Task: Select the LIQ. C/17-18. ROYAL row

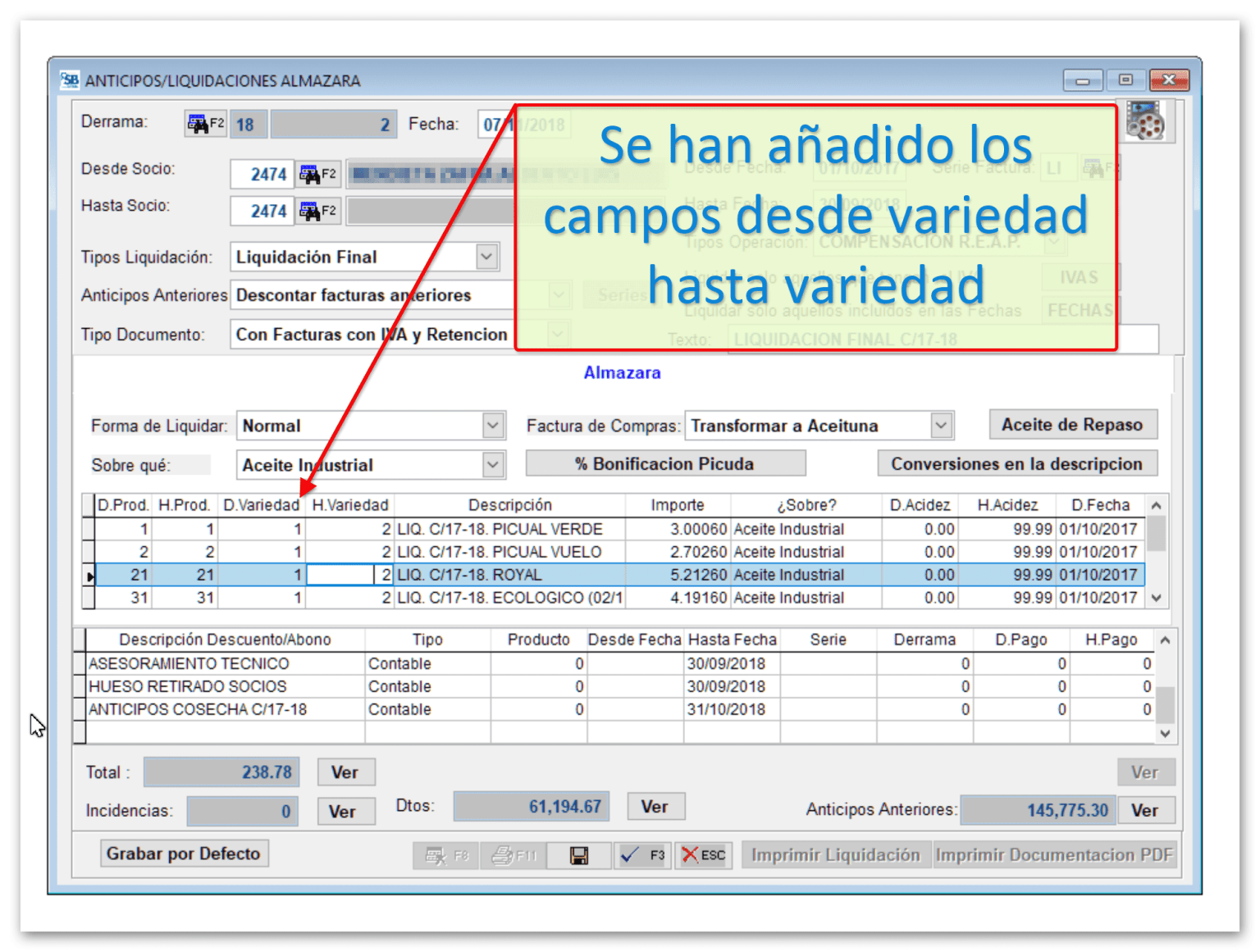Action: (x=492, y=575)
